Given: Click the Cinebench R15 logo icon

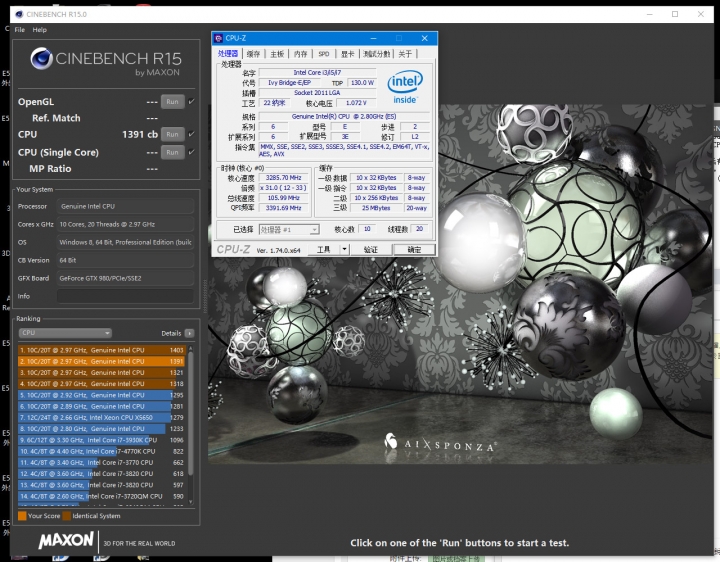Looking at the screenshot, I should [x=41, y=59].
